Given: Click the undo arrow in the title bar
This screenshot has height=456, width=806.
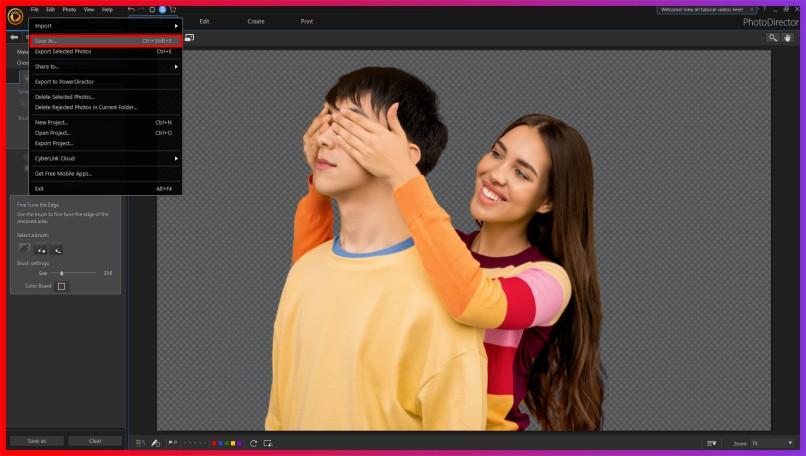Looking at the screenshot, I should click(131, 9).
